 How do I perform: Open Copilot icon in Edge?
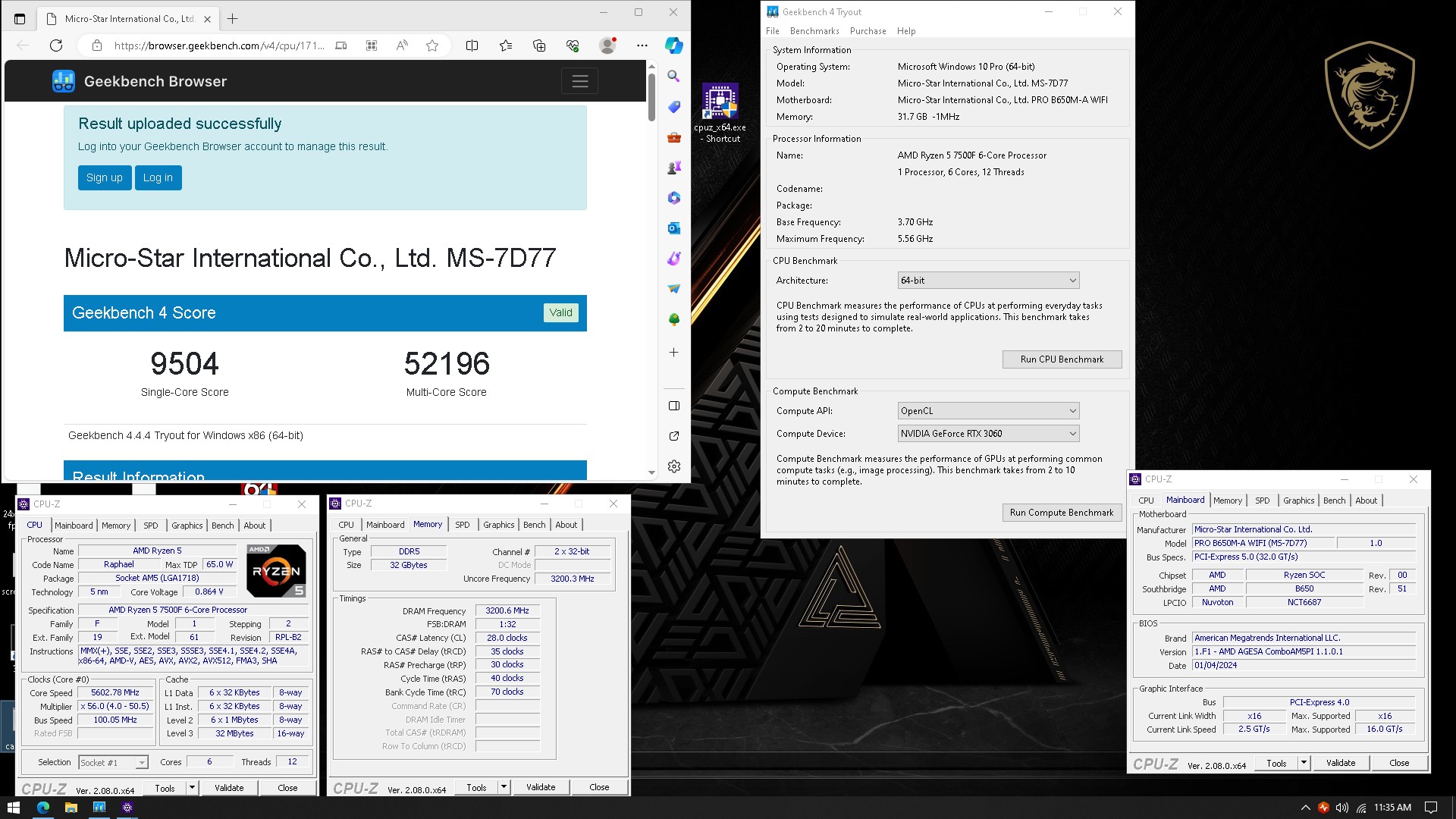(673, 45)
